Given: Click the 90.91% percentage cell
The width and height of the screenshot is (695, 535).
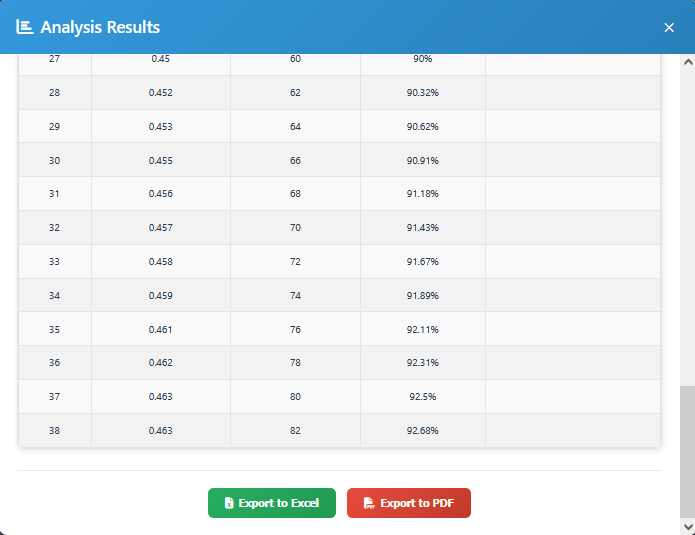Looking at the screenshot, I should [x=422, y=161].
